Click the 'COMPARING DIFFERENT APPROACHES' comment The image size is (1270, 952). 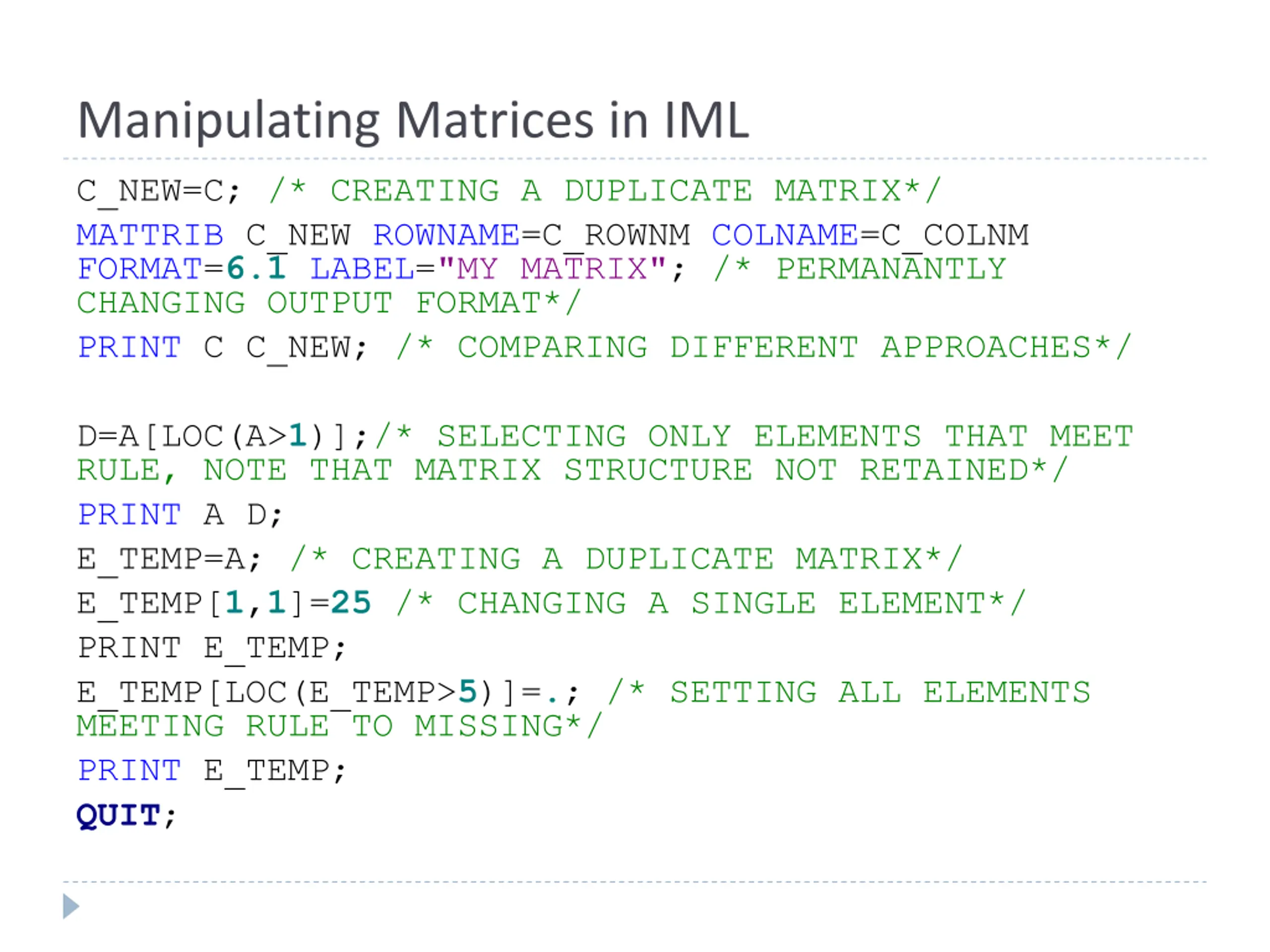coord(764,347)
